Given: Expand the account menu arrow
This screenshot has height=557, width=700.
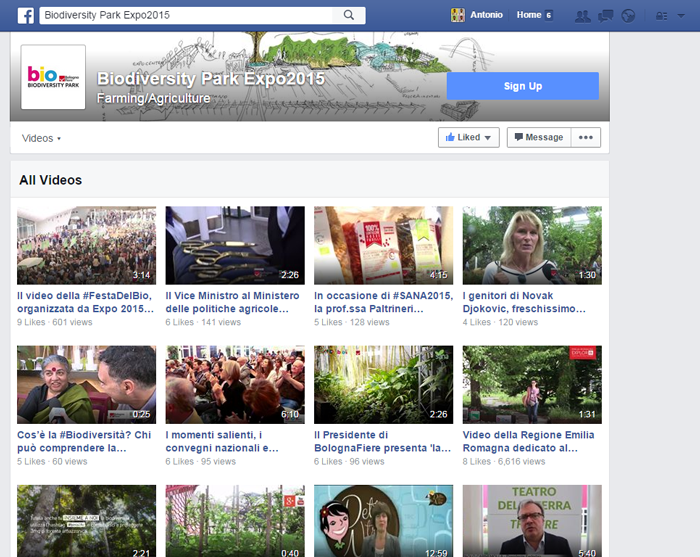Looking at the screenshot, I should point(681,16).
